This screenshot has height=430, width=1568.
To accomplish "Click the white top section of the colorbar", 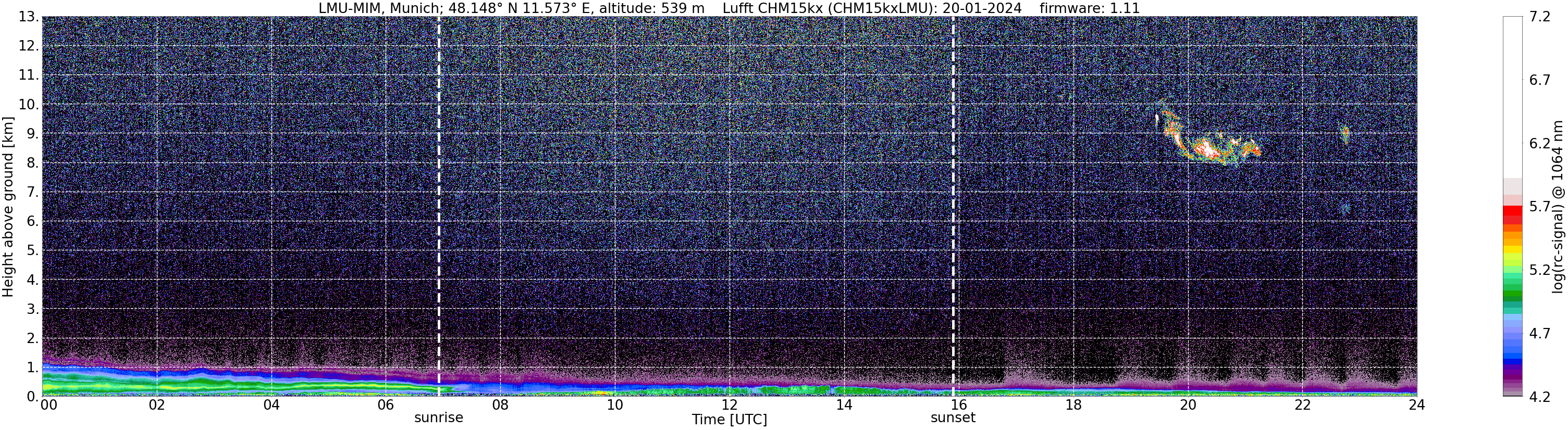I will coord(1512,97).
